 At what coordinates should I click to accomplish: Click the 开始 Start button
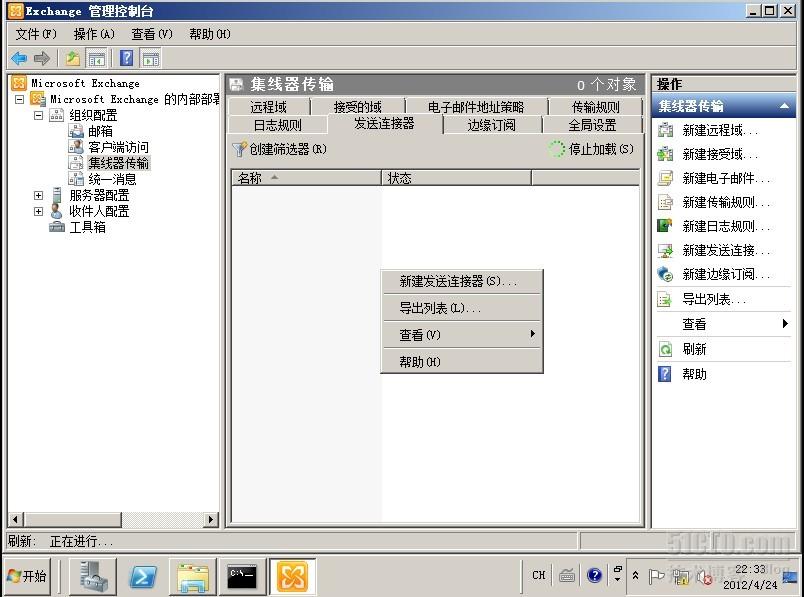tap(28, 576)
